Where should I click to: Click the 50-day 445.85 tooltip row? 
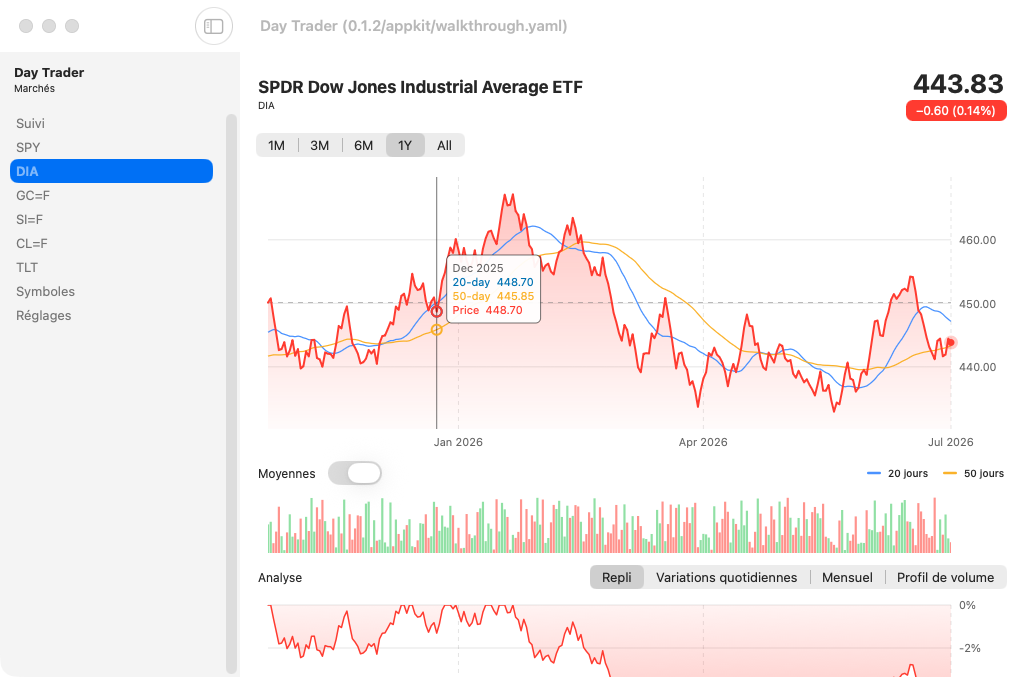pyautogui.click(x=493, y=296)
